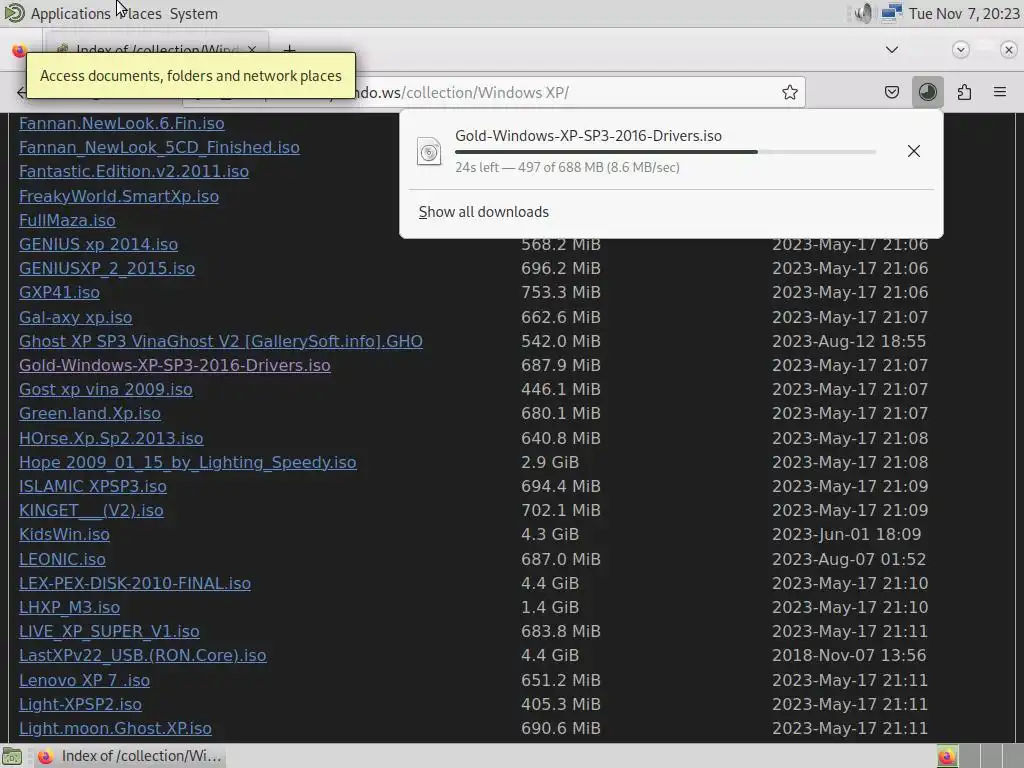Open the Applications menu
The width and height of the screenshot is (1024, 768).
click(x=71, y=14)
